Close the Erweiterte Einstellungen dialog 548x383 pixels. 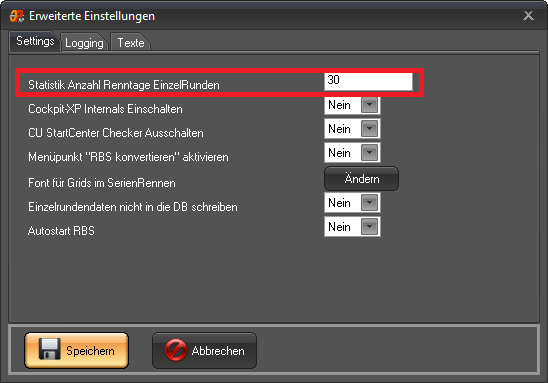528,15
